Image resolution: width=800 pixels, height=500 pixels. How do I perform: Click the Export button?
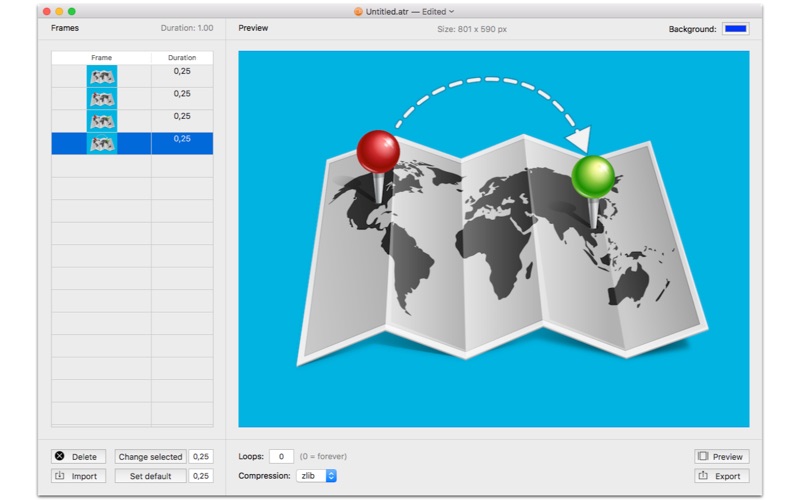[721, 476]
